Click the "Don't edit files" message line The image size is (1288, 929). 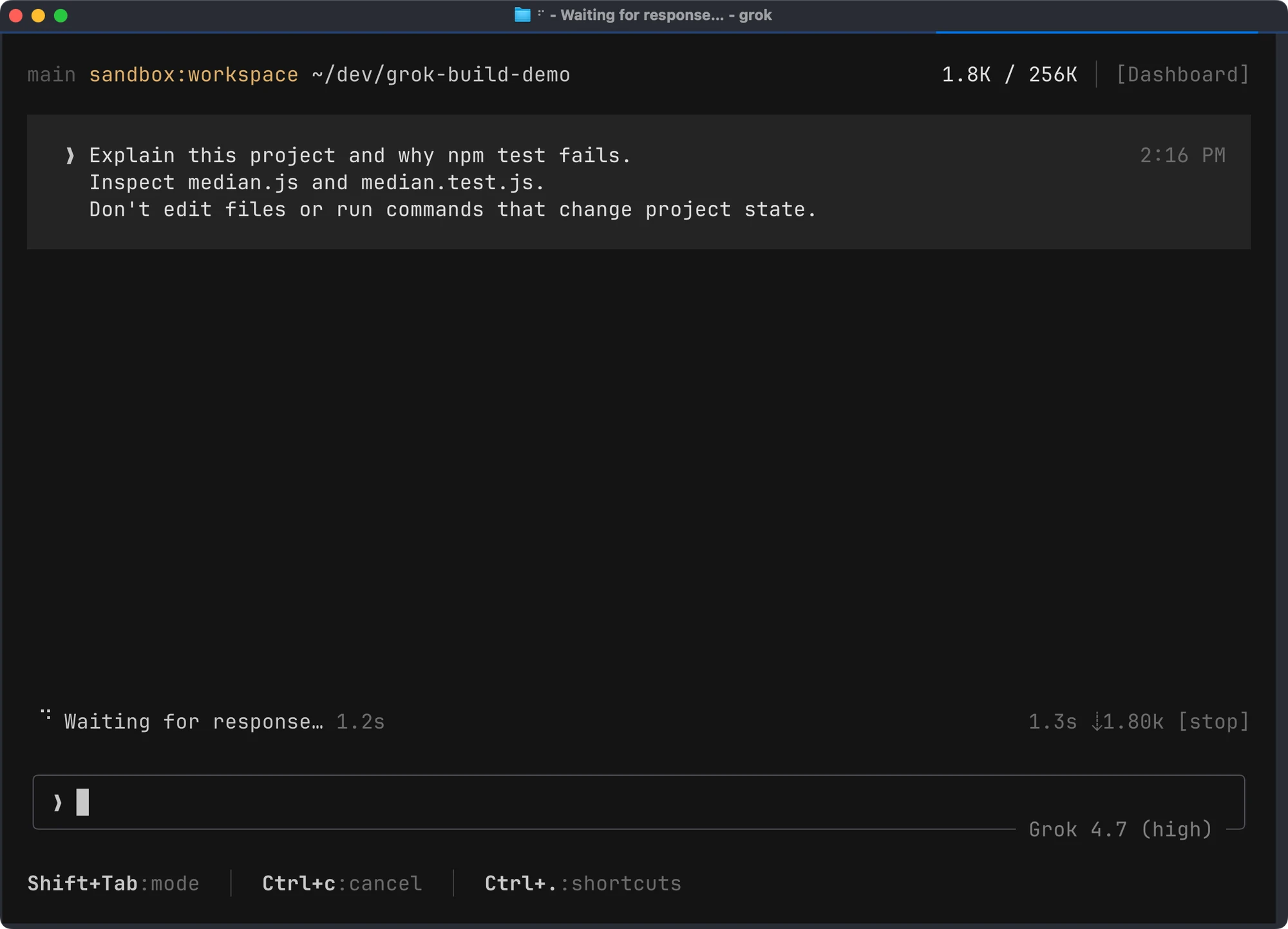point(453,209)
